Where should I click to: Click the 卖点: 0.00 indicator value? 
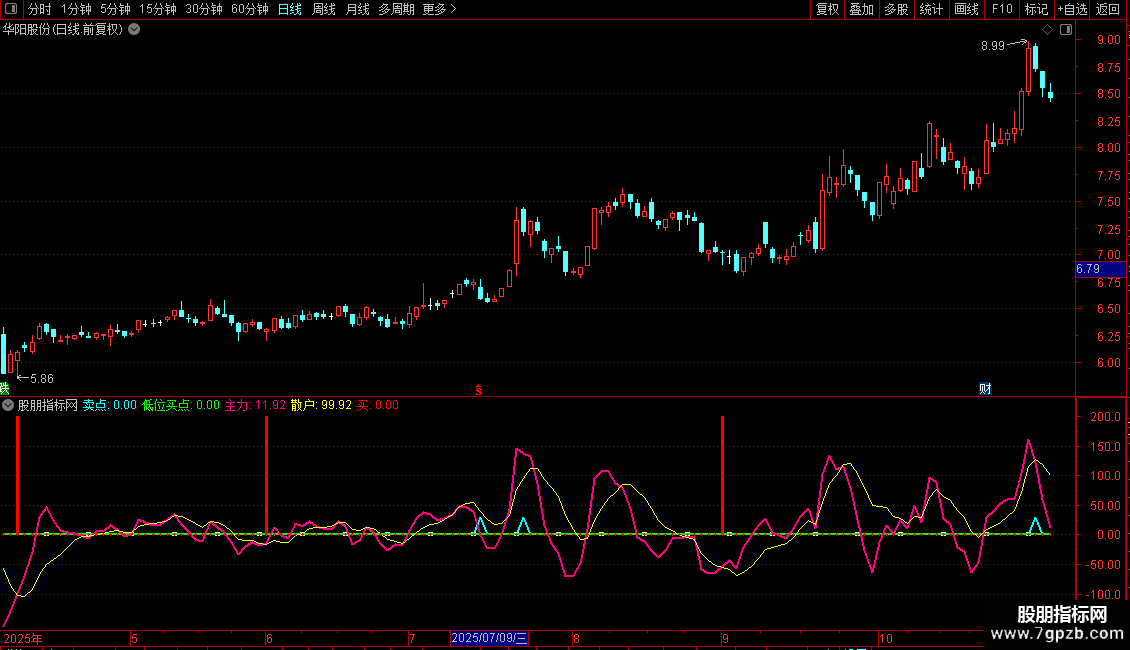click(x=110, y=406)
